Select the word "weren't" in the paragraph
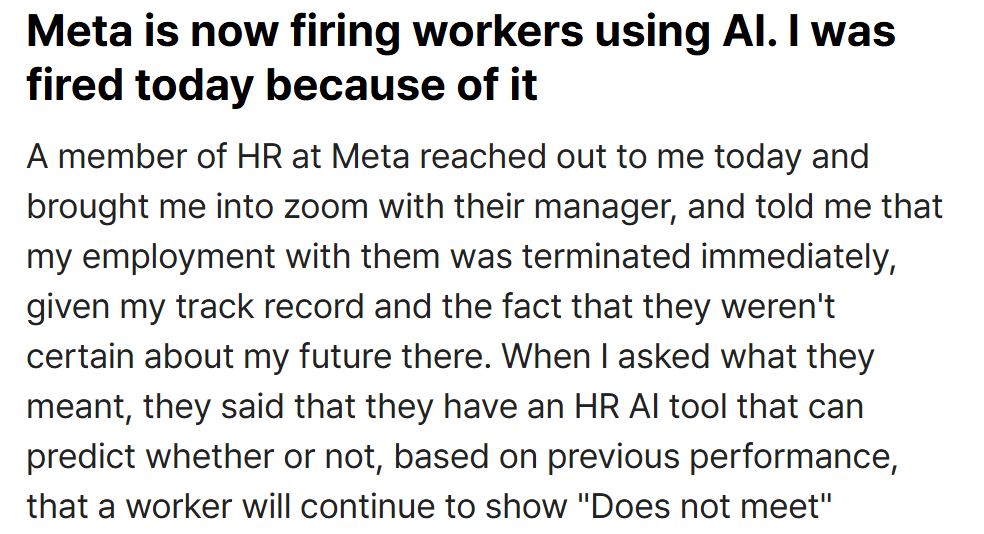Screen dimensions: 984x534 pyautogui.click(x=778, y=307)
